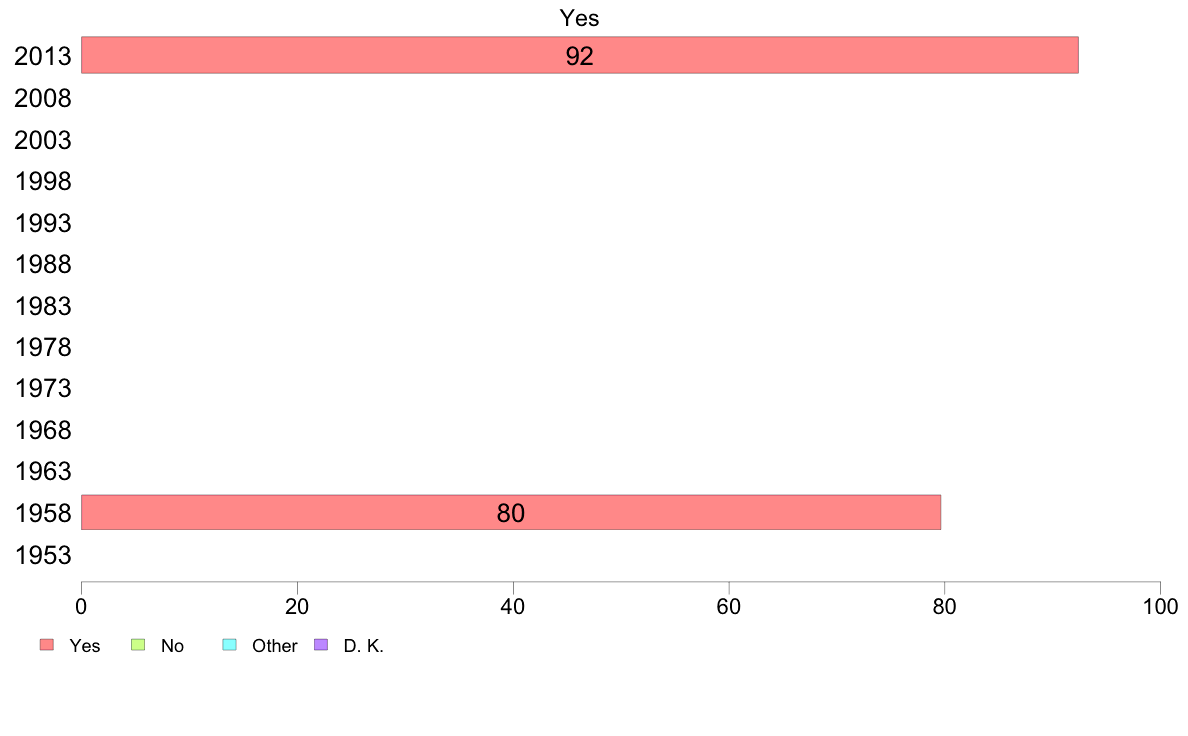Viewport: 1188px width, 736px height.
Task: Click the axis tick labeled 0
Action: pyautogui.click(x=81, y=606)
